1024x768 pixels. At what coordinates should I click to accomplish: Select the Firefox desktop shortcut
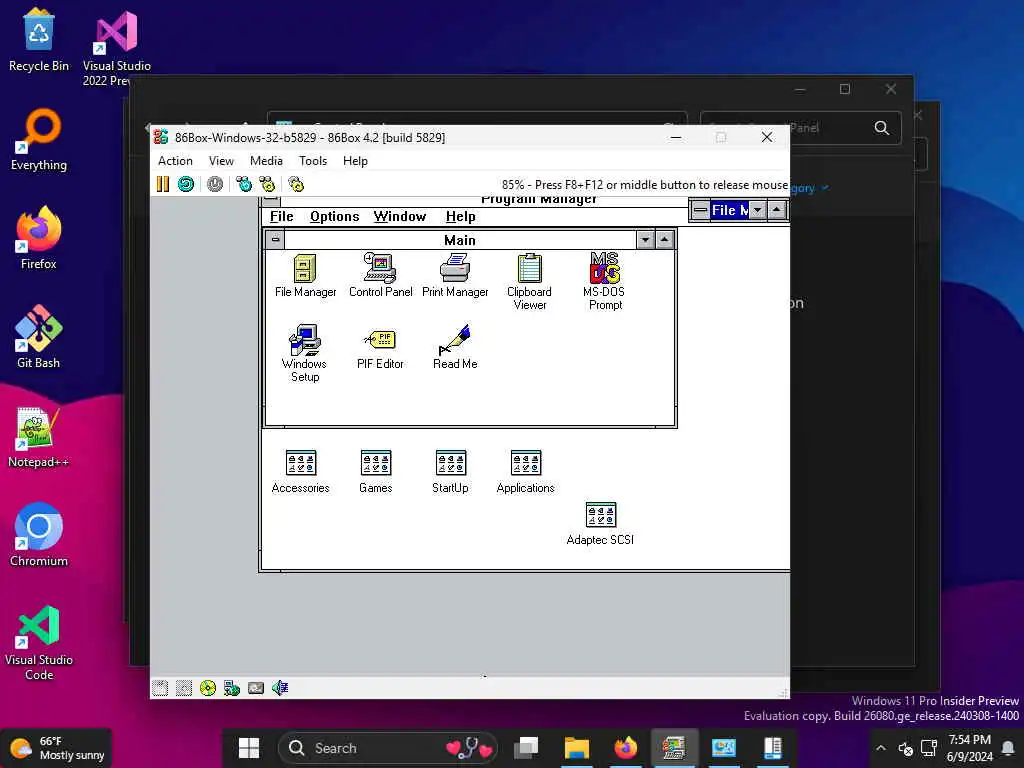click(x=39, y=238)
